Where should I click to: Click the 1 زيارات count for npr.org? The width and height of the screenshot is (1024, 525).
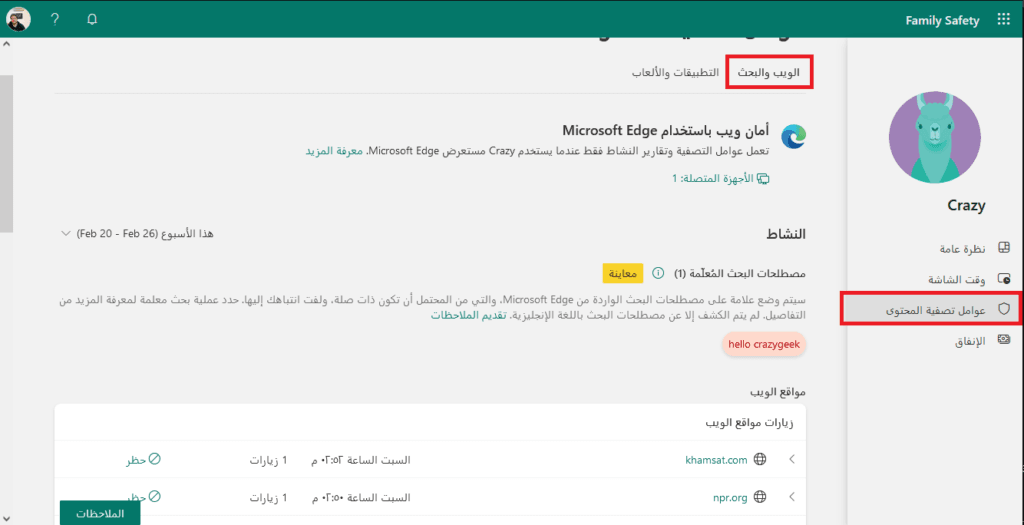tap(268, 498)
